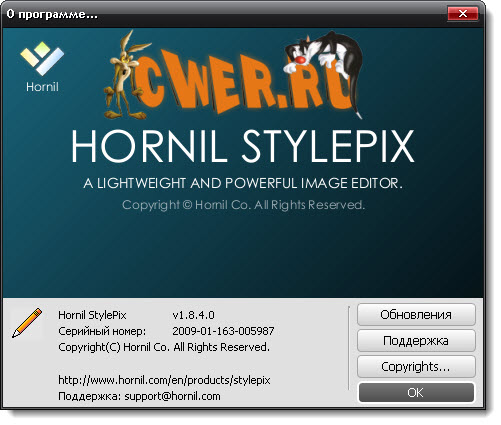
Task: Click the Lightweight and Powerful Image Editor tagline
Action: (243, 183)
